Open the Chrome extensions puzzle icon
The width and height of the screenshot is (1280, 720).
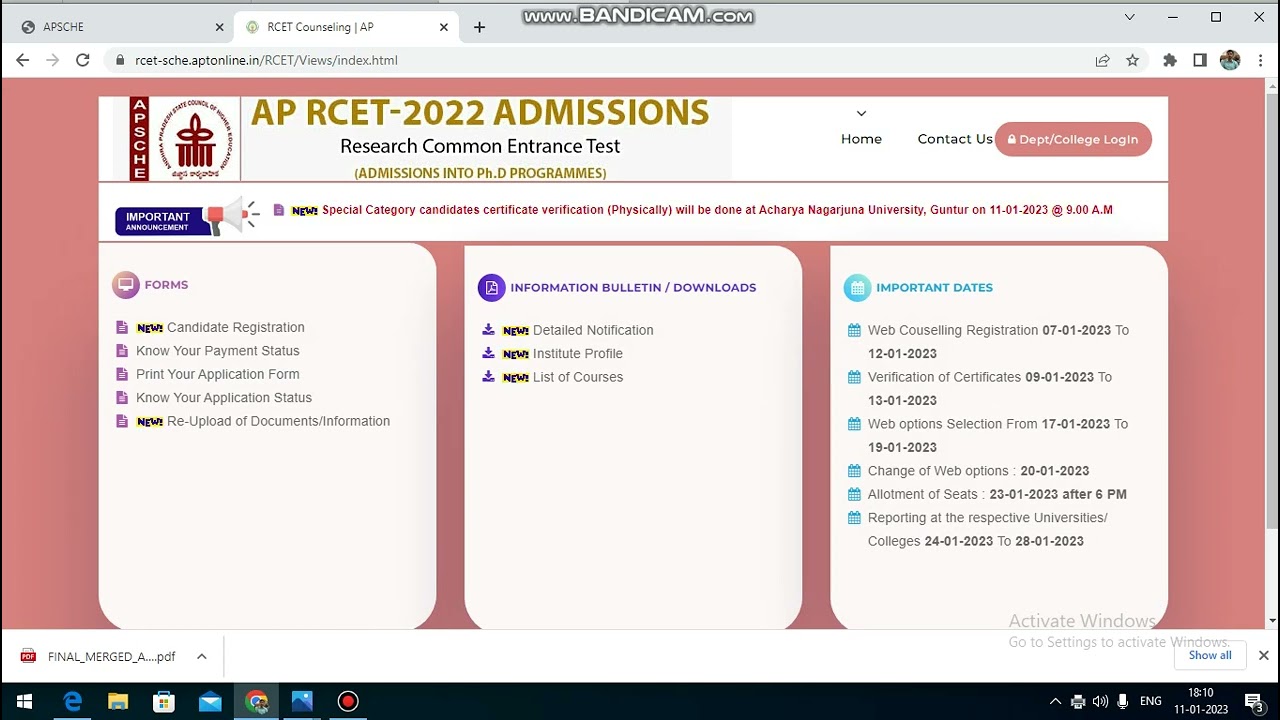pyautogui.click(x=1170, y=60)
